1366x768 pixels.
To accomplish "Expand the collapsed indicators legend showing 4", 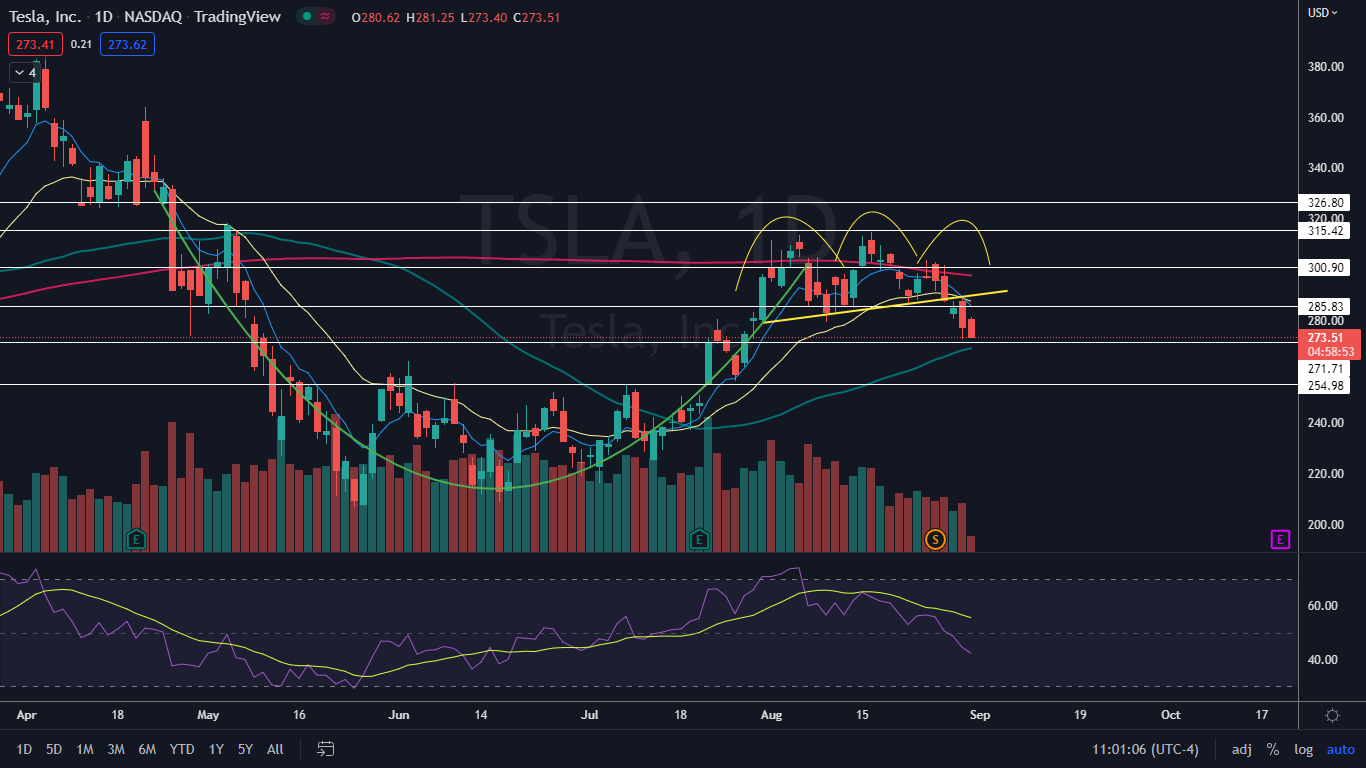I will pos(24,72).
